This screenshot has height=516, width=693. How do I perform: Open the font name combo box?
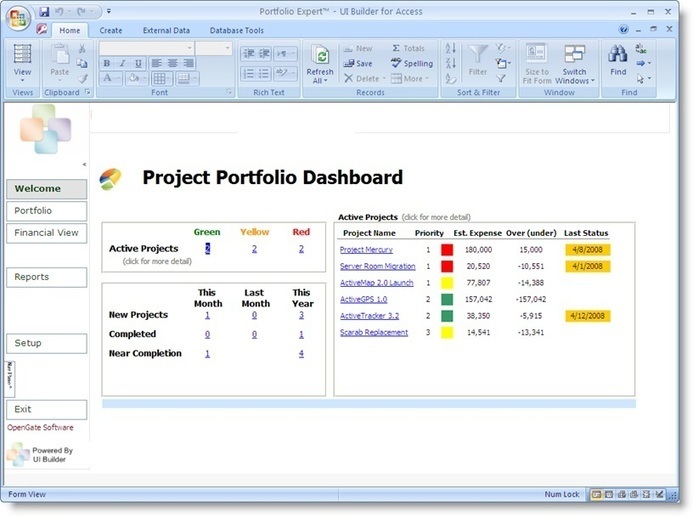point(145,48)
